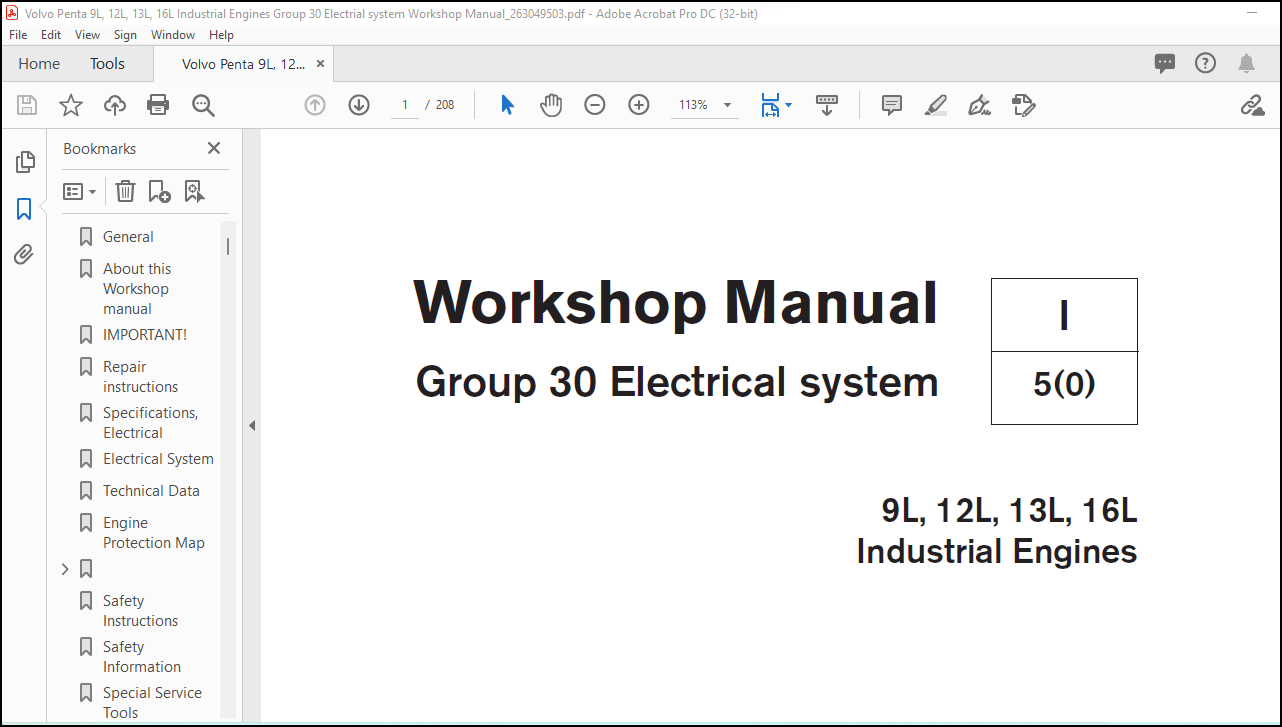
Task: Select the Volvo Penta document tab
Action: (243, 64)
